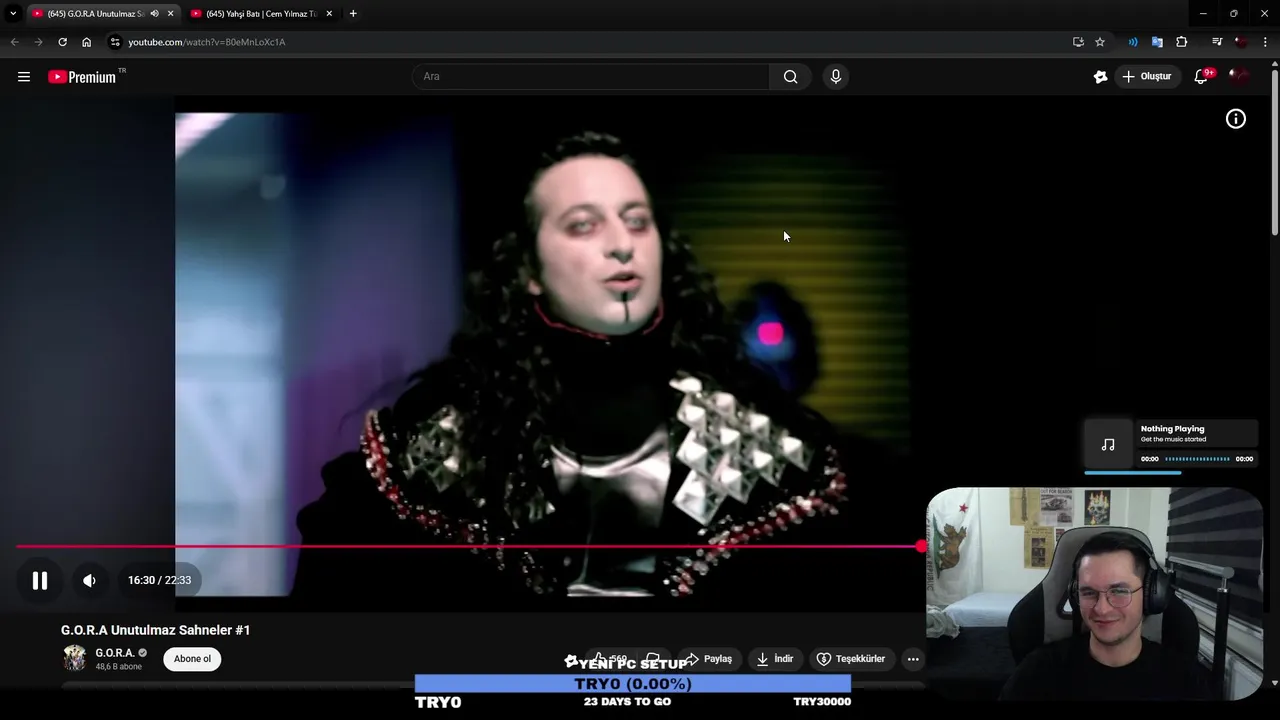The width and height of the screenshot is (1280, 720).
Task: Reload the page
Action: coord(62,42)
